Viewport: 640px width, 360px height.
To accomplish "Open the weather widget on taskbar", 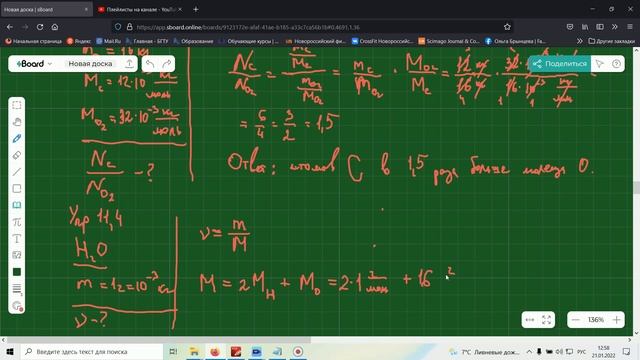I will (484, 351).
